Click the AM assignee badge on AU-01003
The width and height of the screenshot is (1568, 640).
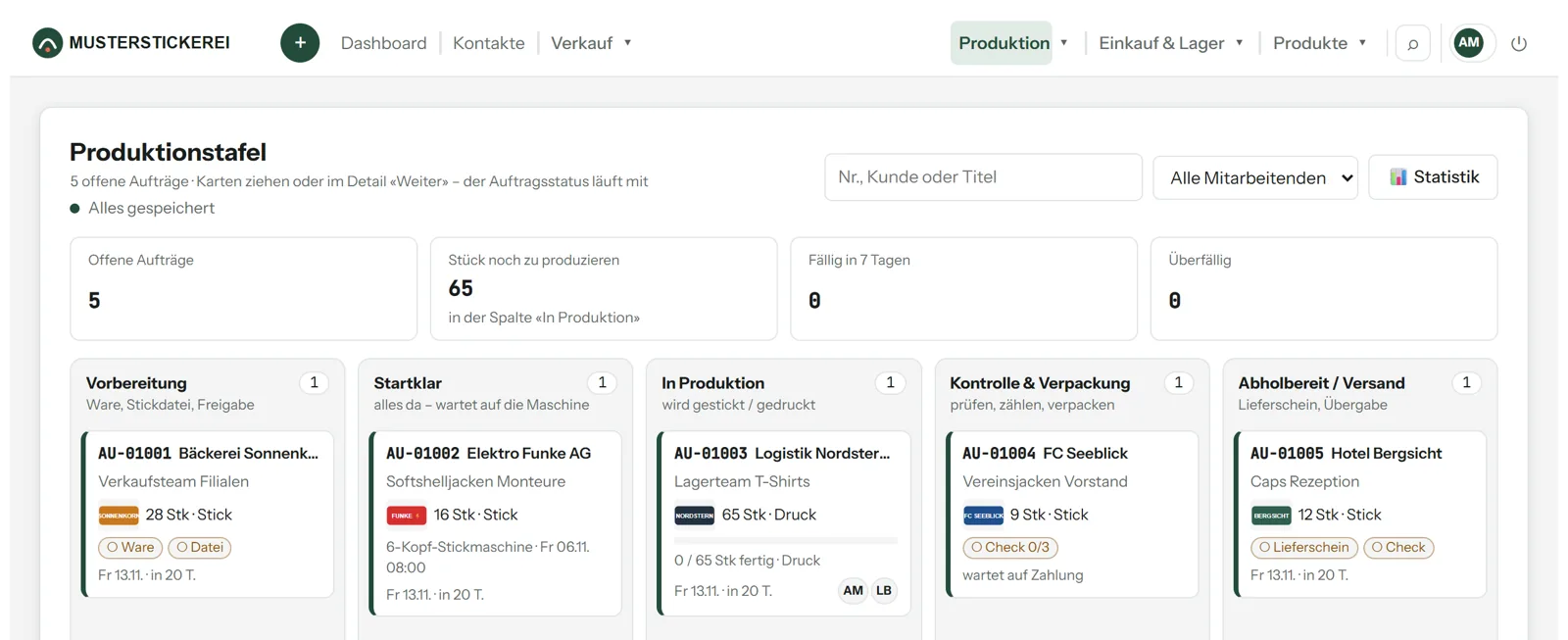click(854, 590)
